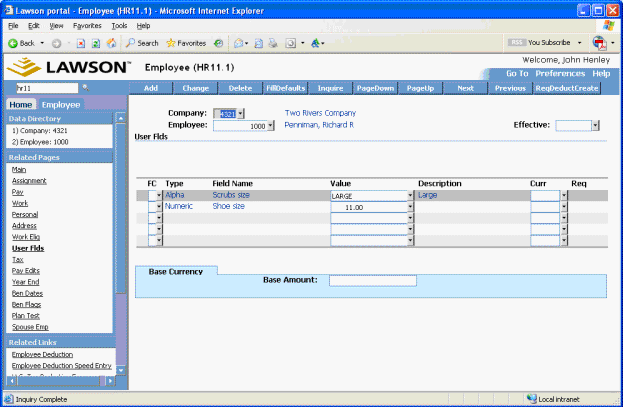This screenshot has height=407, width=623.
Task: Open the Tools menu
Action: pyautogui.click(x=119, y=26)
